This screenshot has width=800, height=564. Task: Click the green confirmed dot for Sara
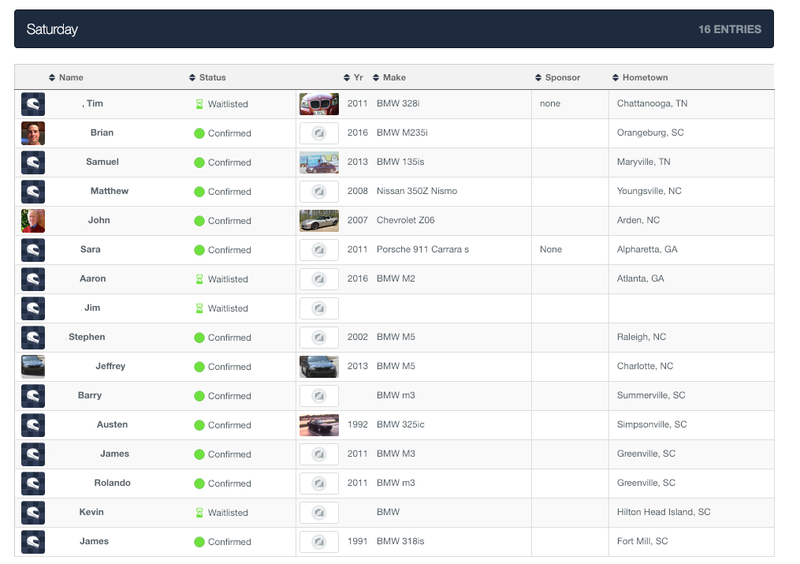tap(199, 250)
